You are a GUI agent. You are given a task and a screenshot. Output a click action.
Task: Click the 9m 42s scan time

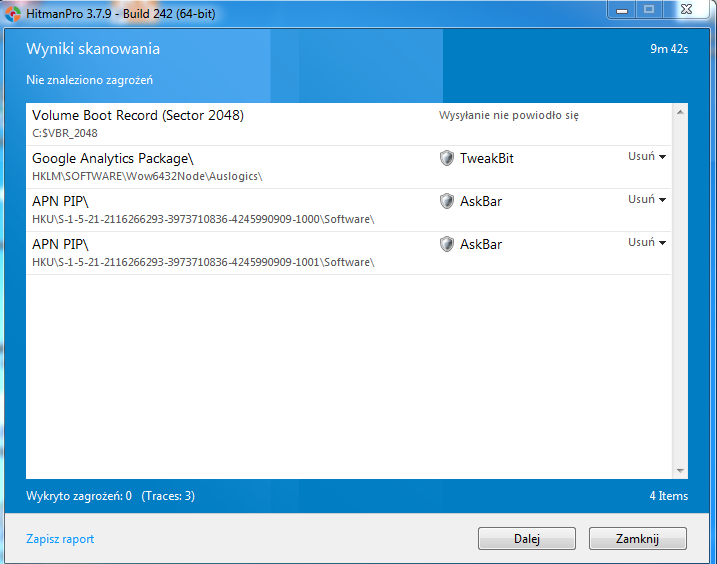click(669, 49)
